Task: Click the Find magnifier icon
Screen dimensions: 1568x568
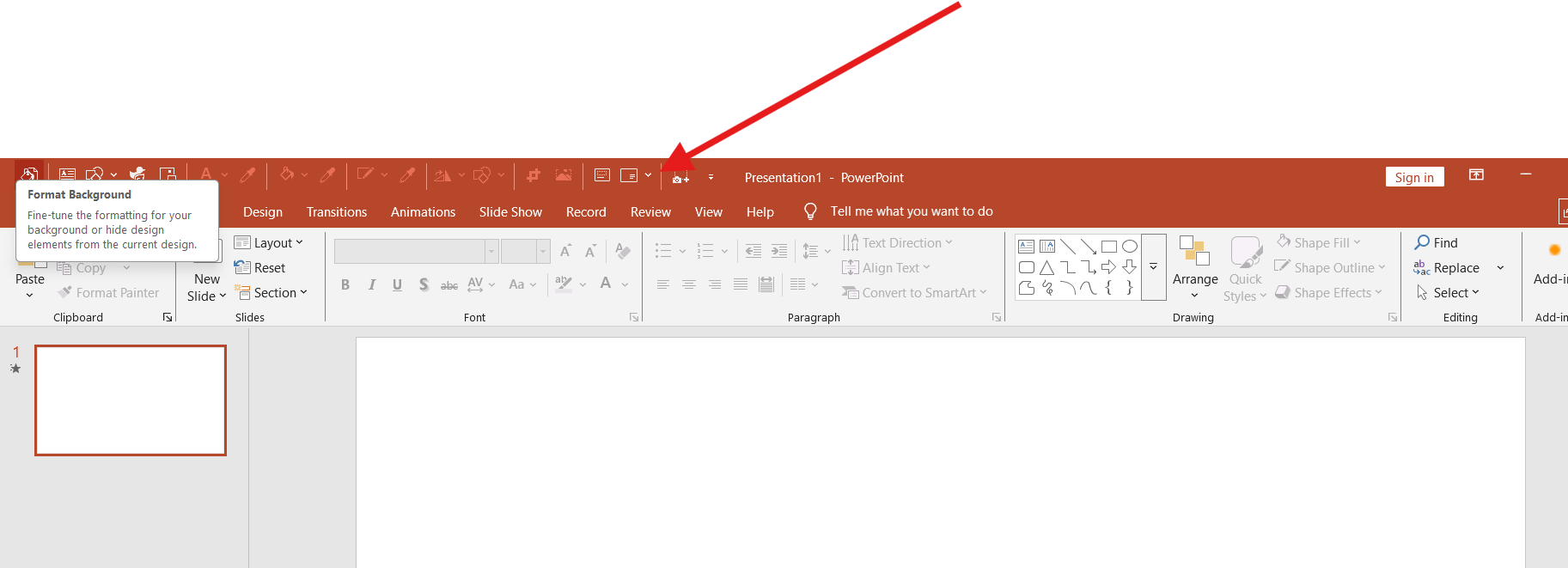Action: (1422, 242)
